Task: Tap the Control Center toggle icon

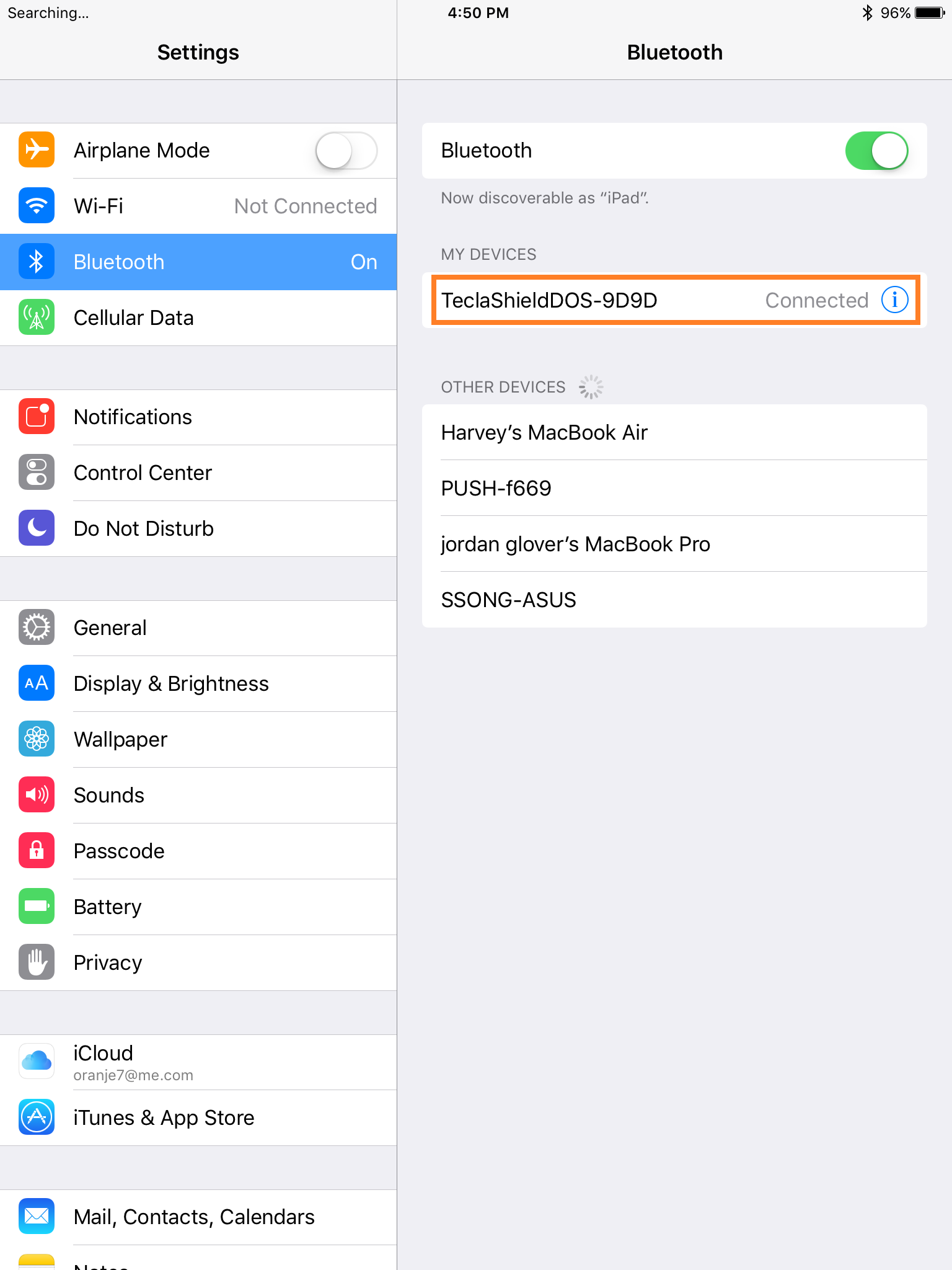Action: (37, 473)
